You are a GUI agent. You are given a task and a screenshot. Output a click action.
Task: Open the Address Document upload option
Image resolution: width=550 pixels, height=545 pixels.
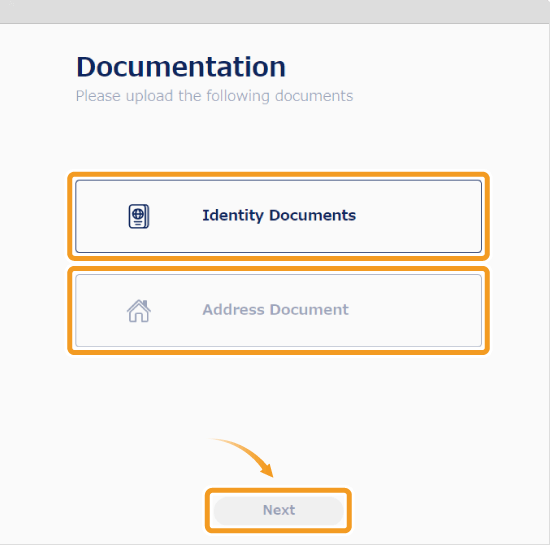279,310
